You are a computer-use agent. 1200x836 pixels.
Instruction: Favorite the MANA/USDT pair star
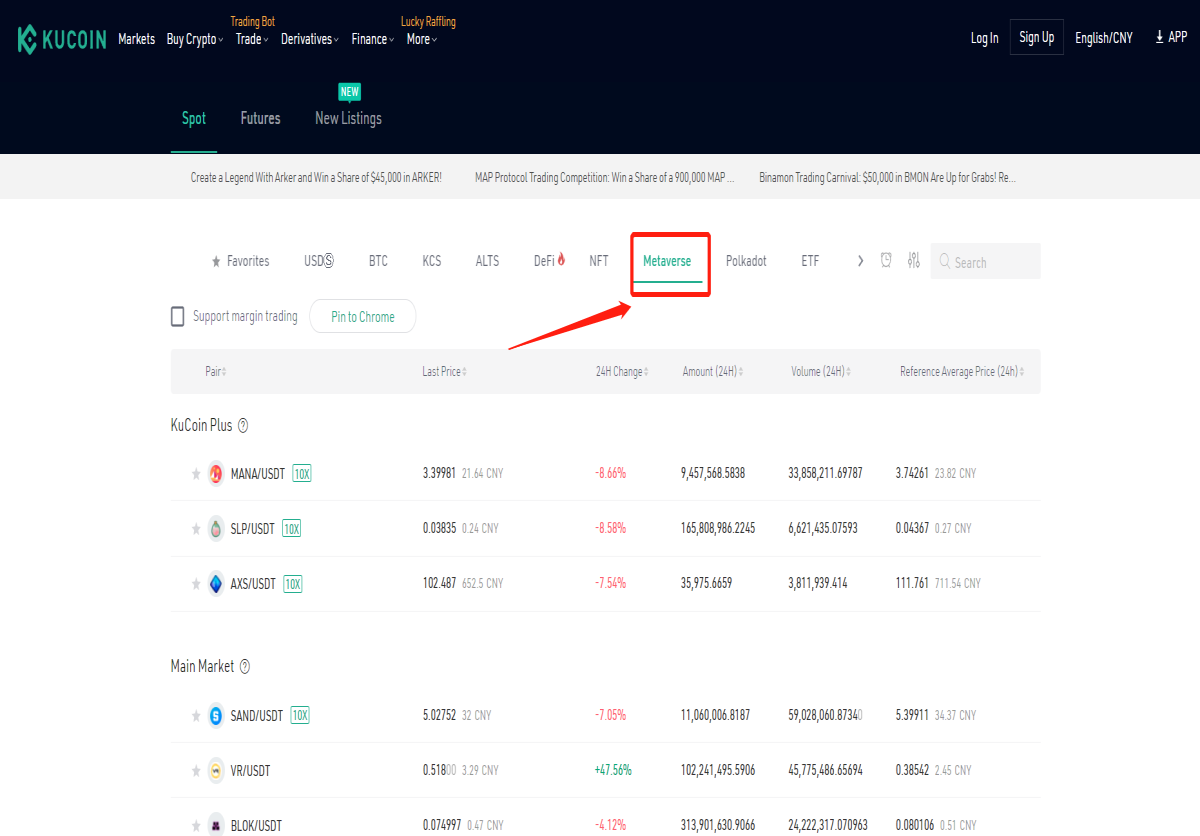tap(196, 474)
